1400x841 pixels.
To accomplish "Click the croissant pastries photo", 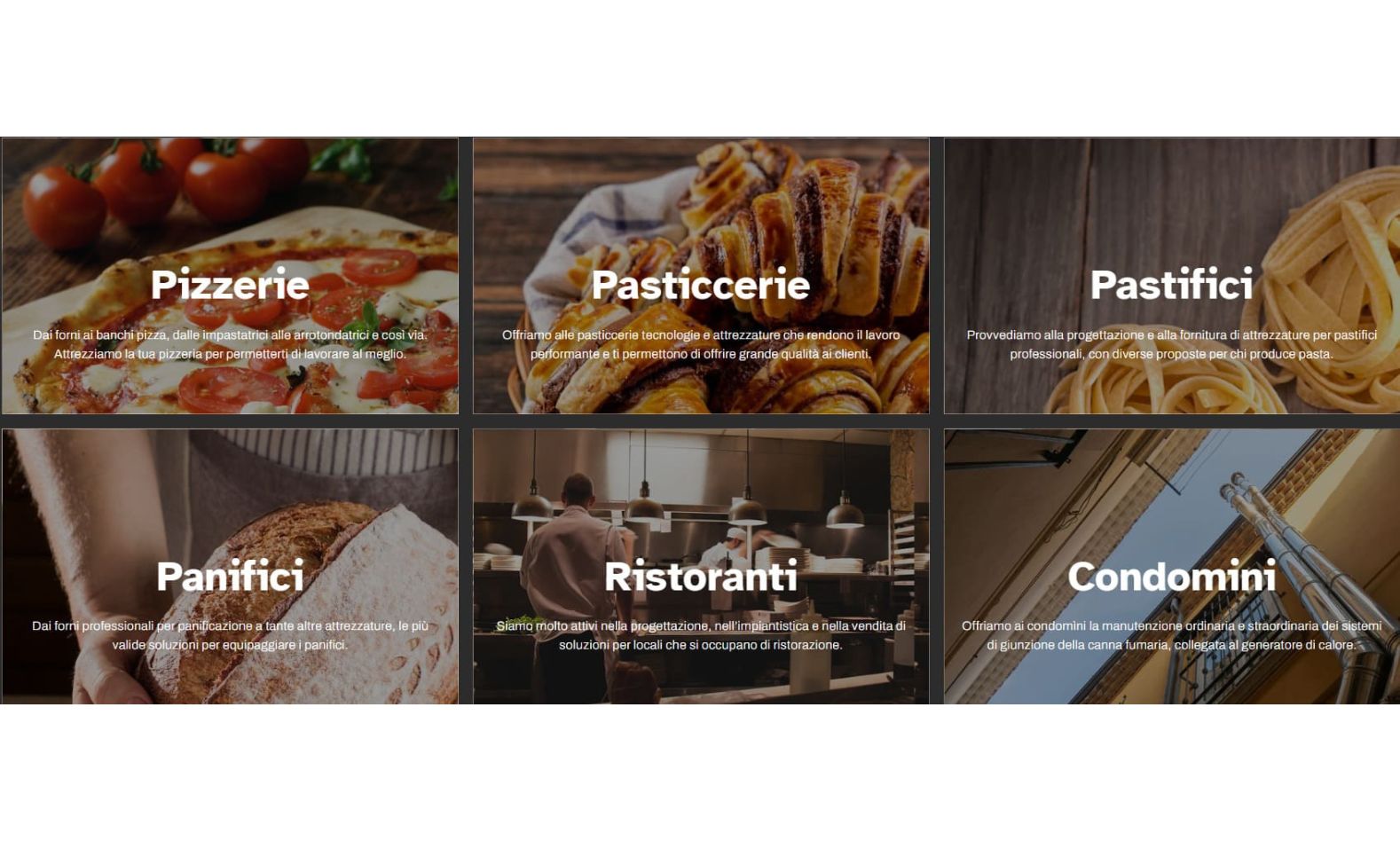I will [x=701, y=276].
